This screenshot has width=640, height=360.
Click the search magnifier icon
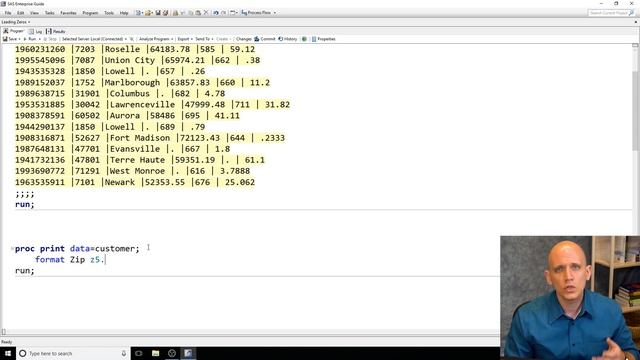[631, 13]
